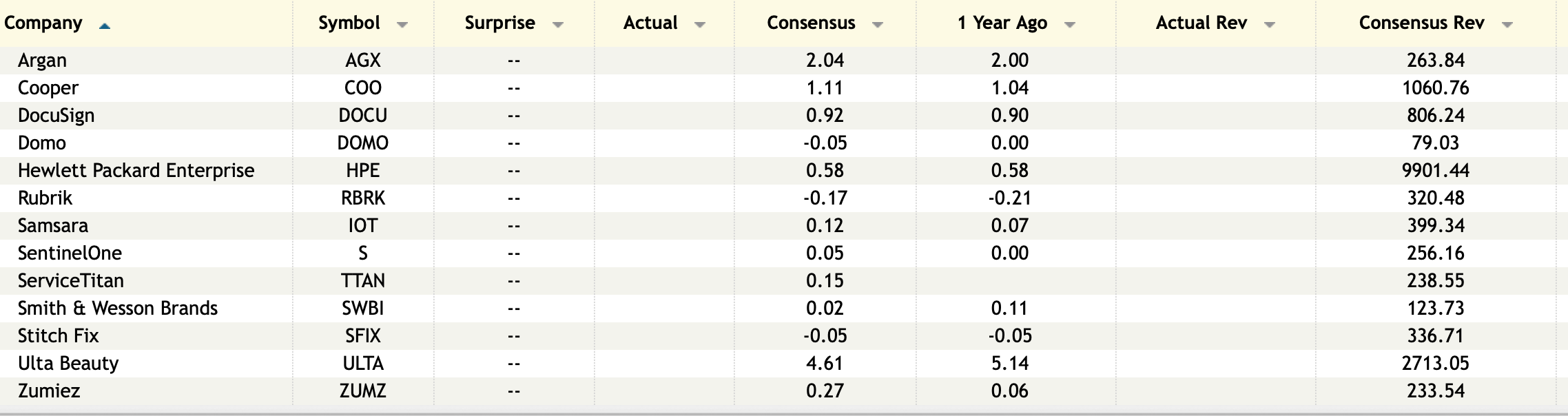Sort by the Company column header
1568x416 pixels.
(43, 23)
